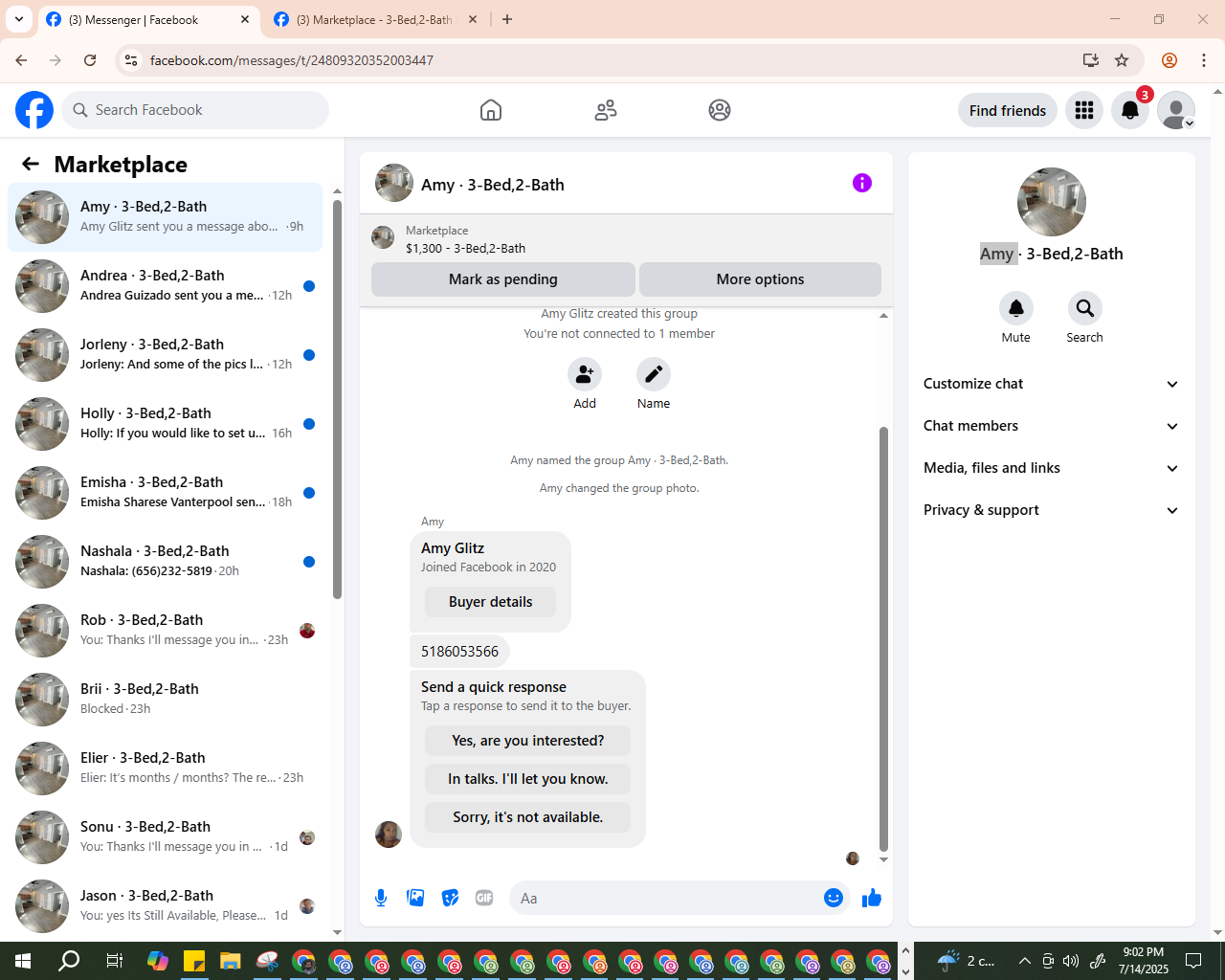Viewport: 1225px width, 980px height.
Task: Add people to the group chat
Action: tap(585, 374)
